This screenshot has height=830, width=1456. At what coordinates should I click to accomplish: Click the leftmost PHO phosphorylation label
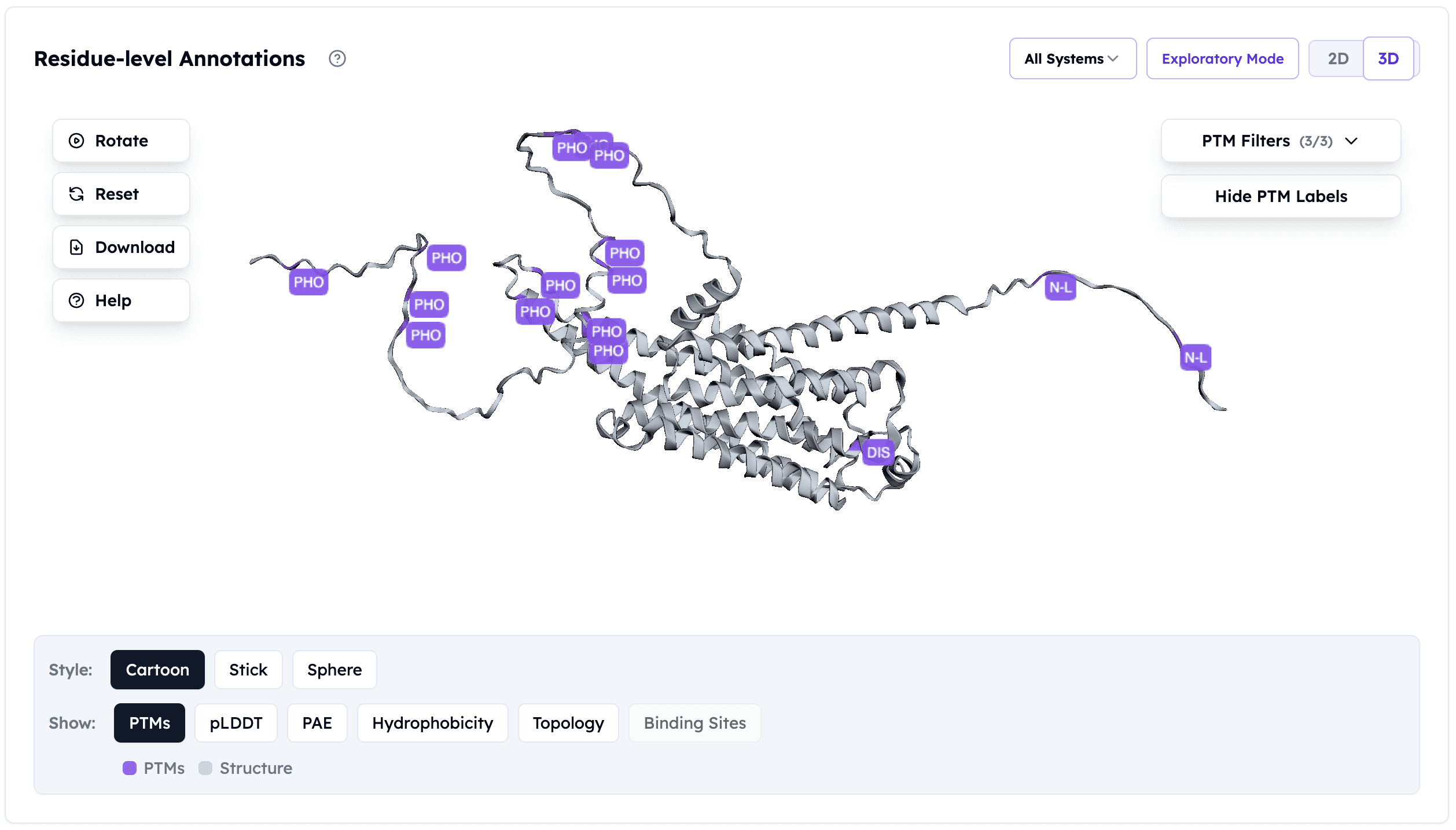pyautogui.click(x=308, y=282)
